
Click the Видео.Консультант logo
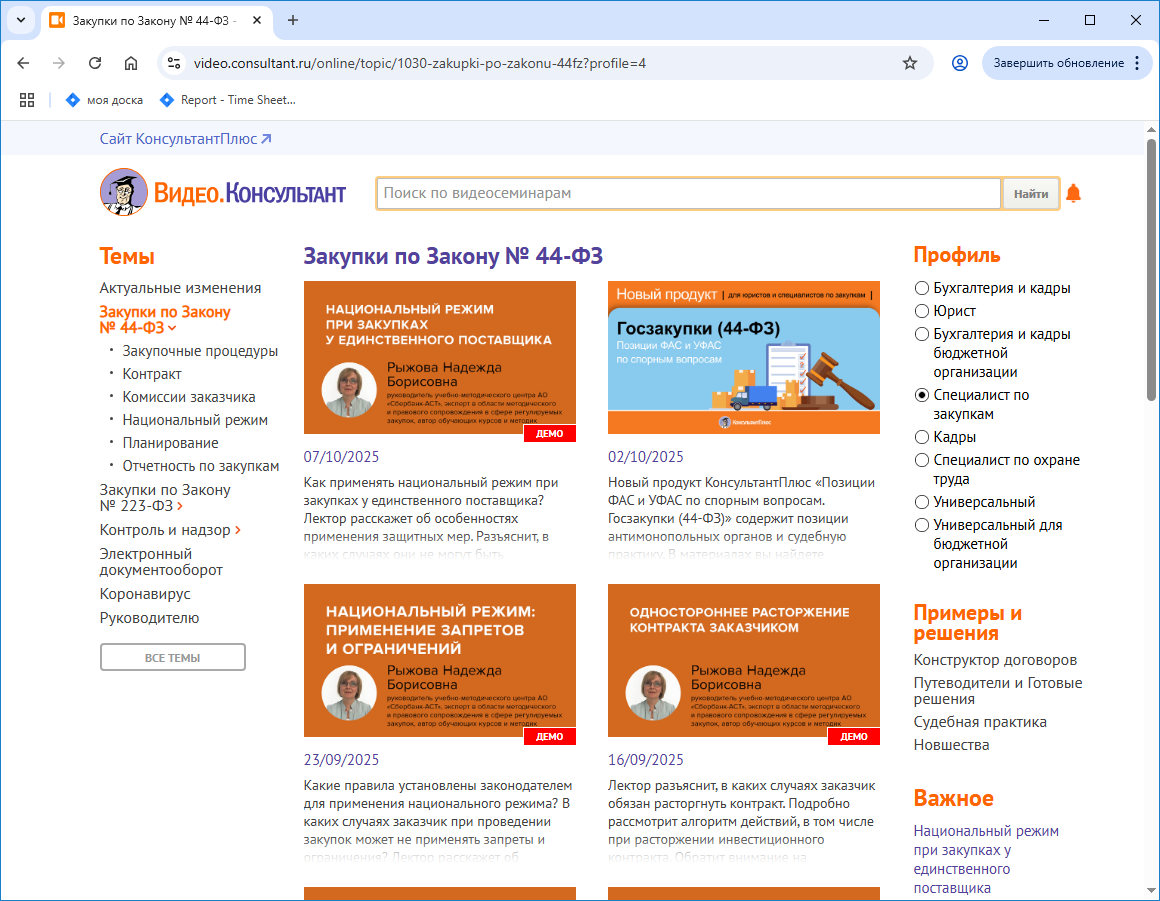[x=222, y=192]
